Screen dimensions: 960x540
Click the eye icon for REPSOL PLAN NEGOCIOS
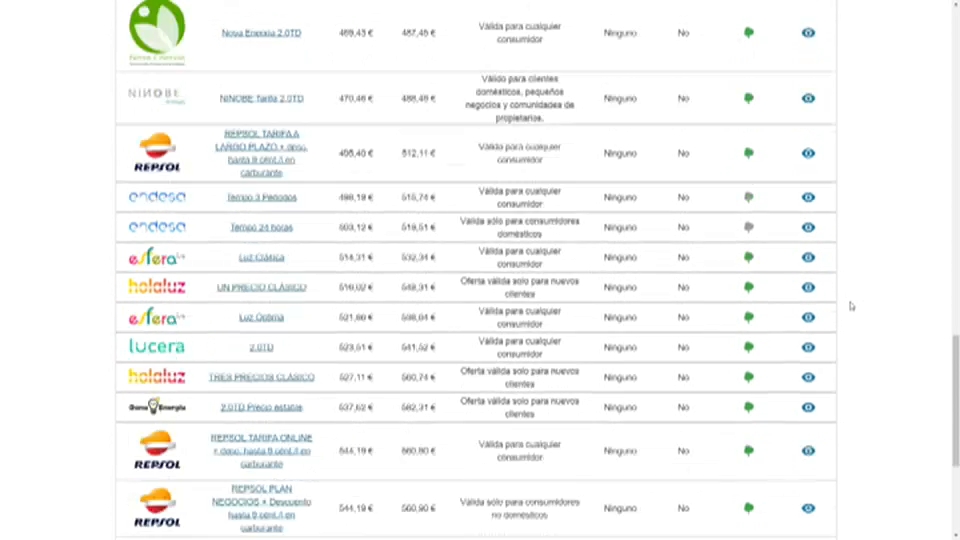808,508
